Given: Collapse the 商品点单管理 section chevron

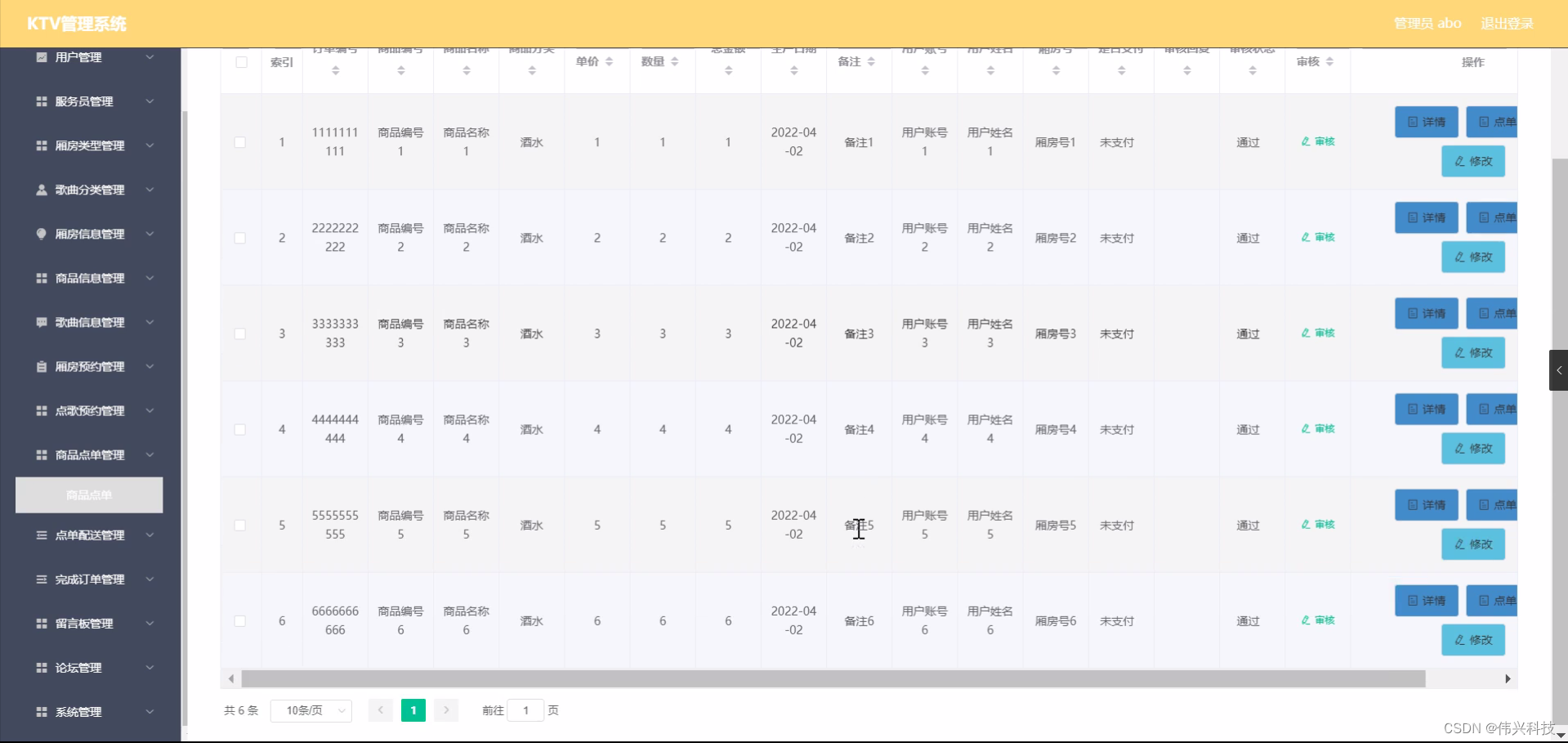Looking at the screenshot, I should click(x=150, y=454).
